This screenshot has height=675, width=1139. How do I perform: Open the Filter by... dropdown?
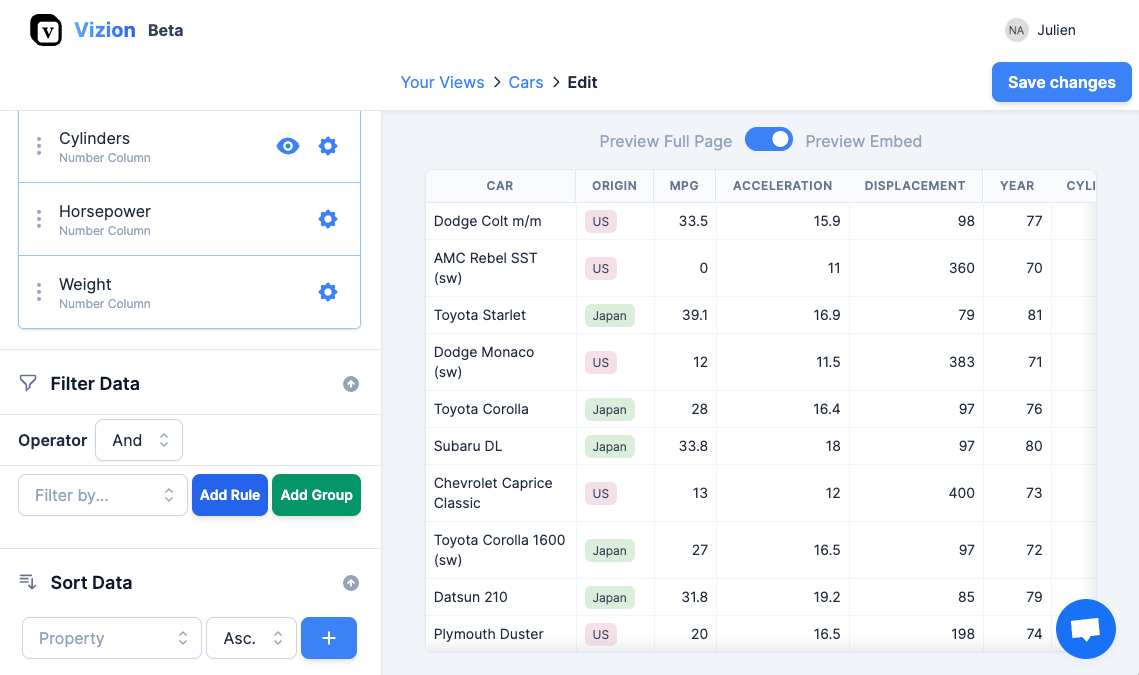point(102,494)
